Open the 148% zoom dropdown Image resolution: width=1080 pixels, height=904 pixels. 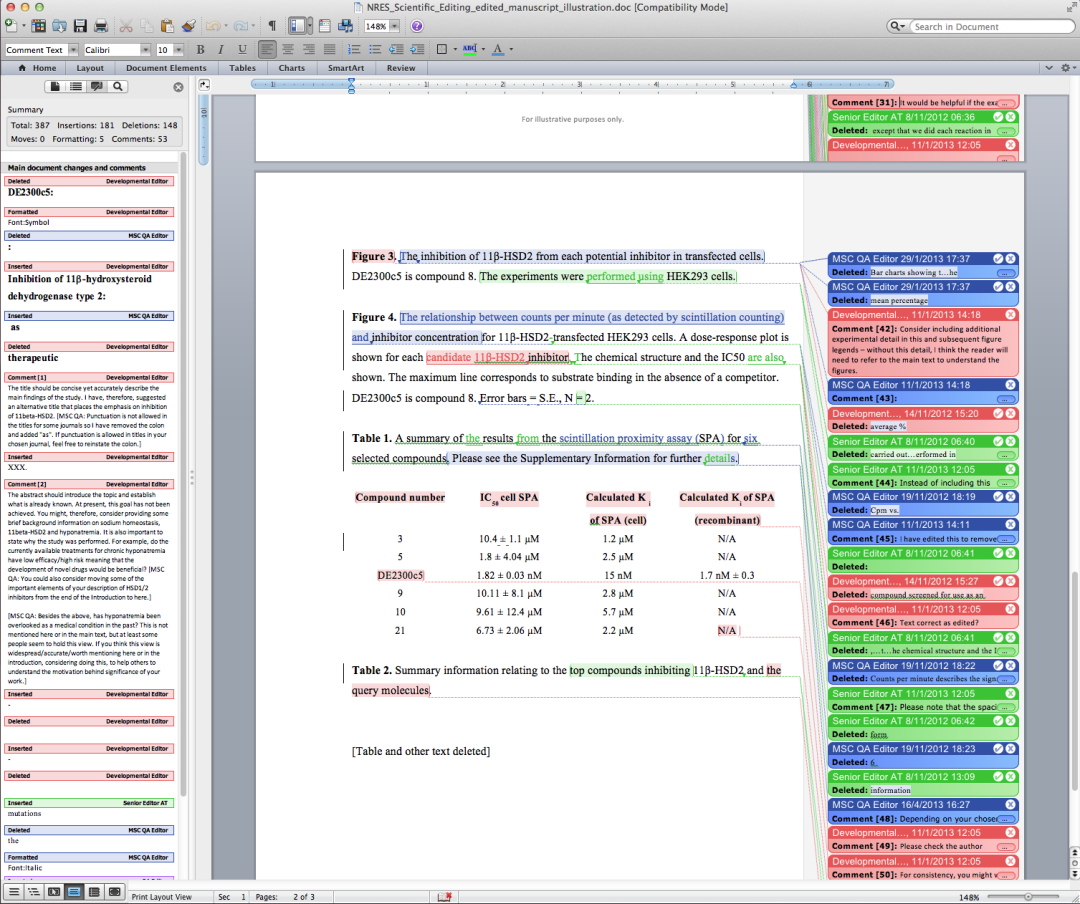click(x=395, y=26)
